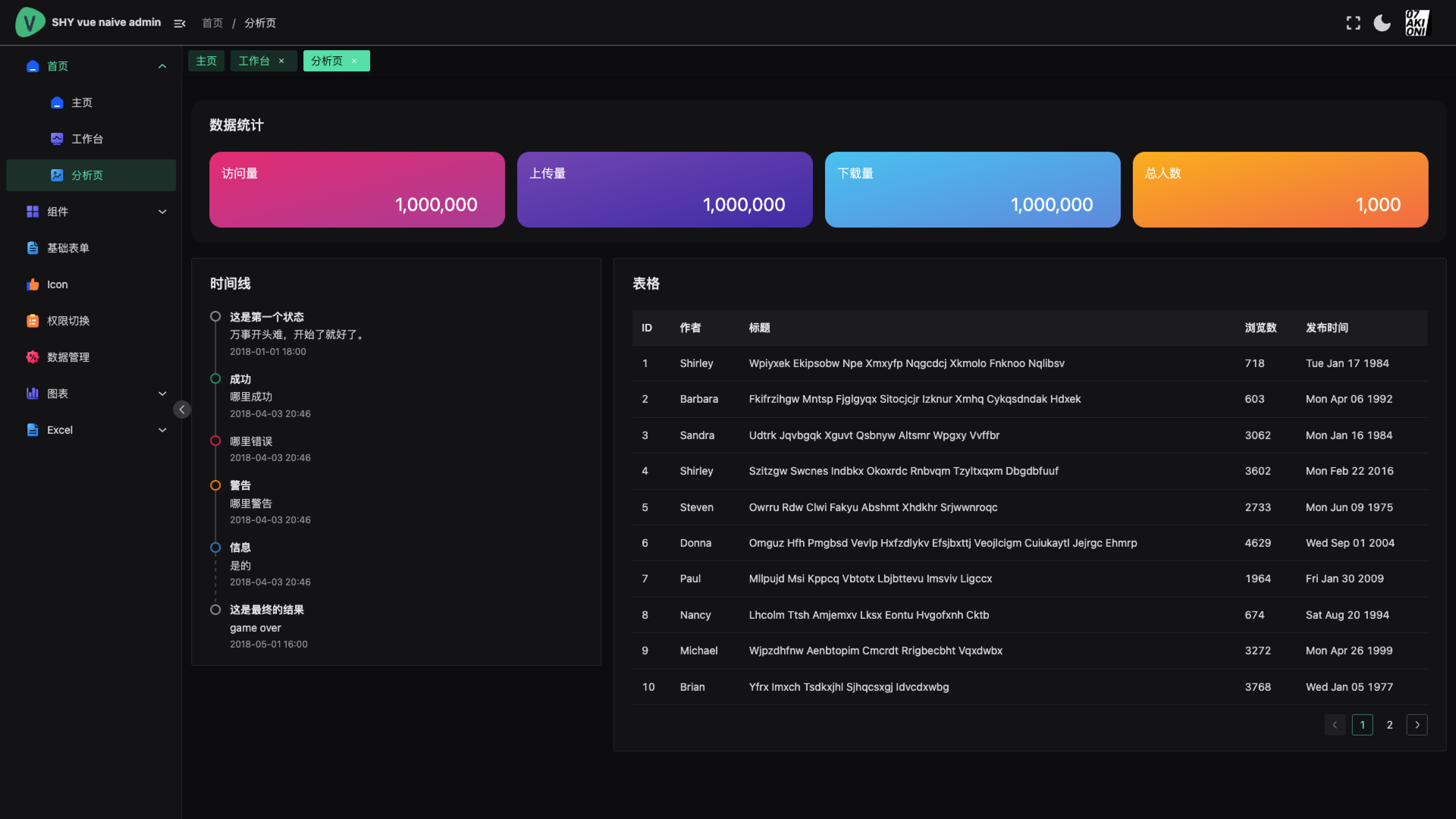The width and height of the screenshot is (1456, 819).
Task: Open the 权限切换 menu item
Action: (91, 321)
